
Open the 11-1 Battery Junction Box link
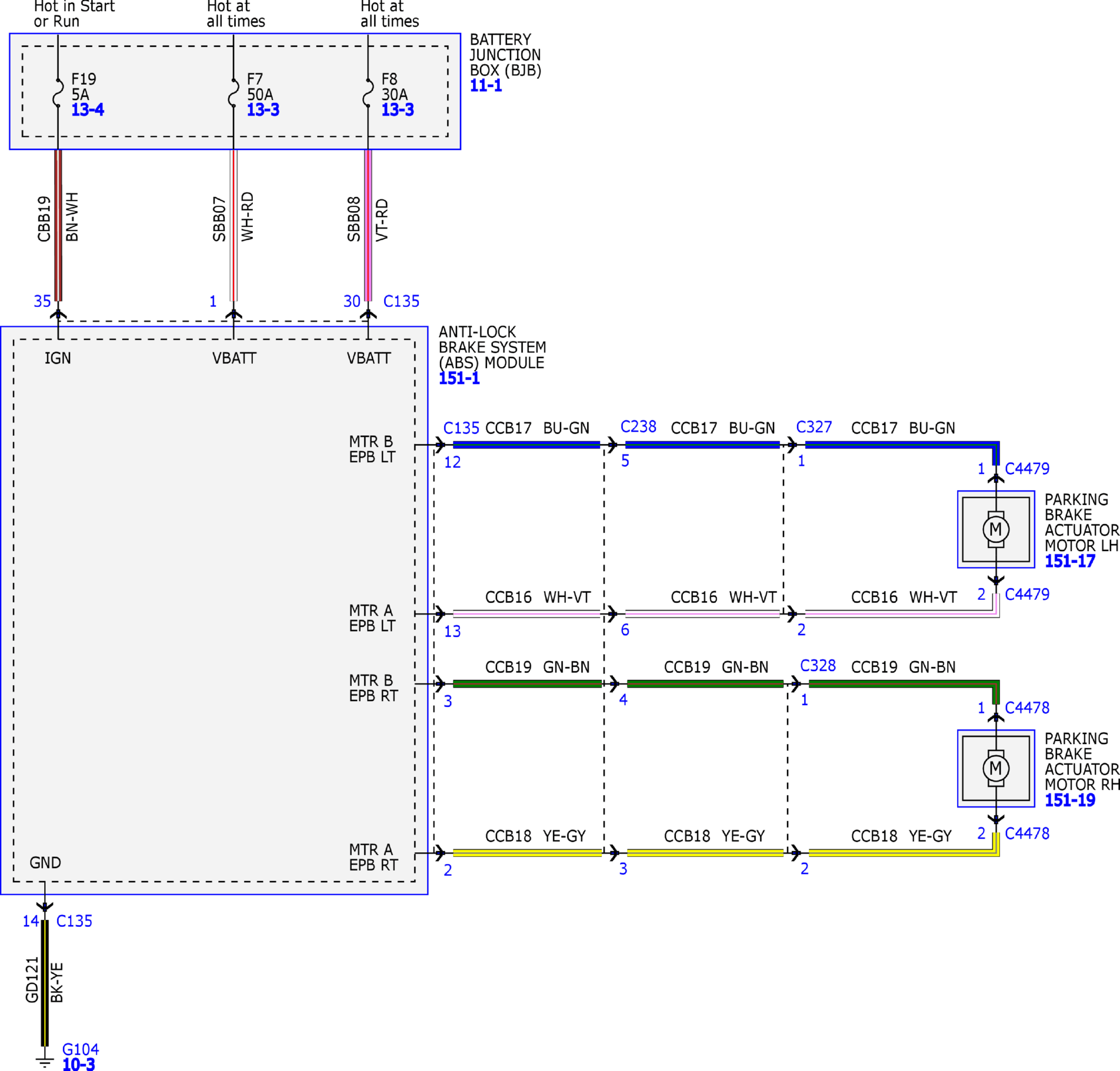486,86
